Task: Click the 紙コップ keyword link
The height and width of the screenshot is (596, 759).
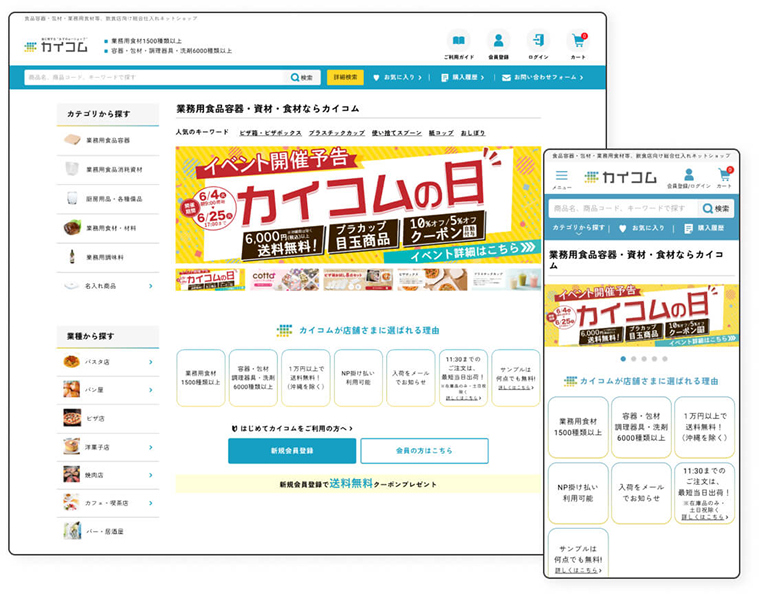Action: coord(441,133)
